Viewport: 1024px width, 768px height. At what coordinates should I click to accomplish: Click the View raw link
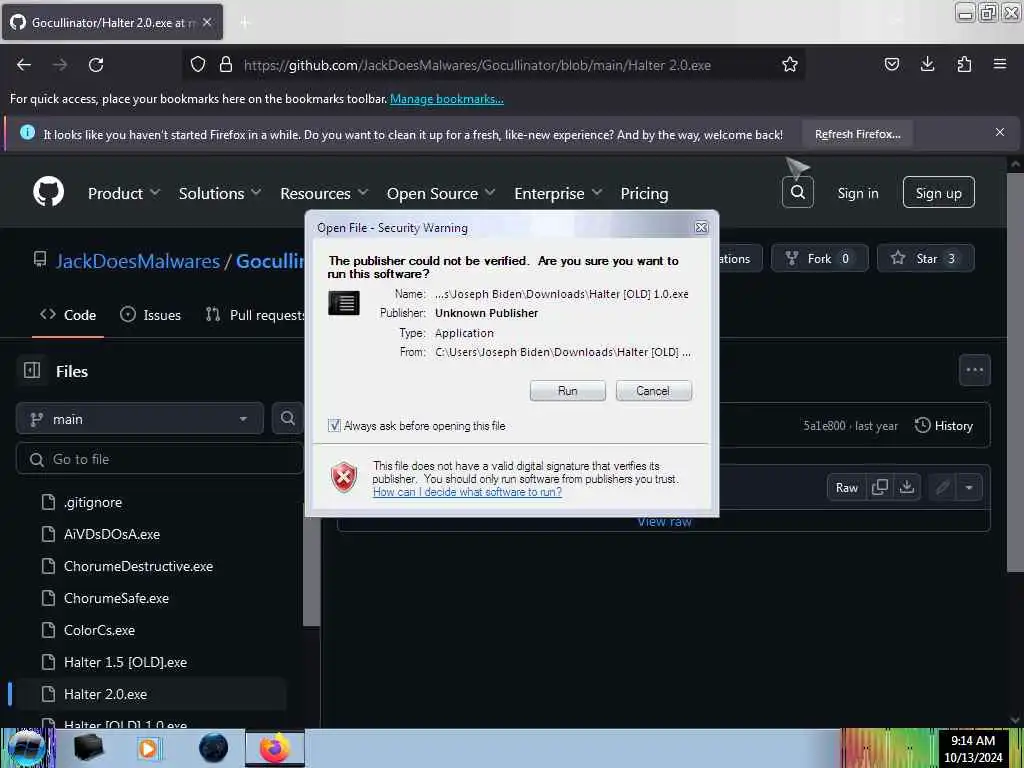pyautogui.click(x=664, y=522)
